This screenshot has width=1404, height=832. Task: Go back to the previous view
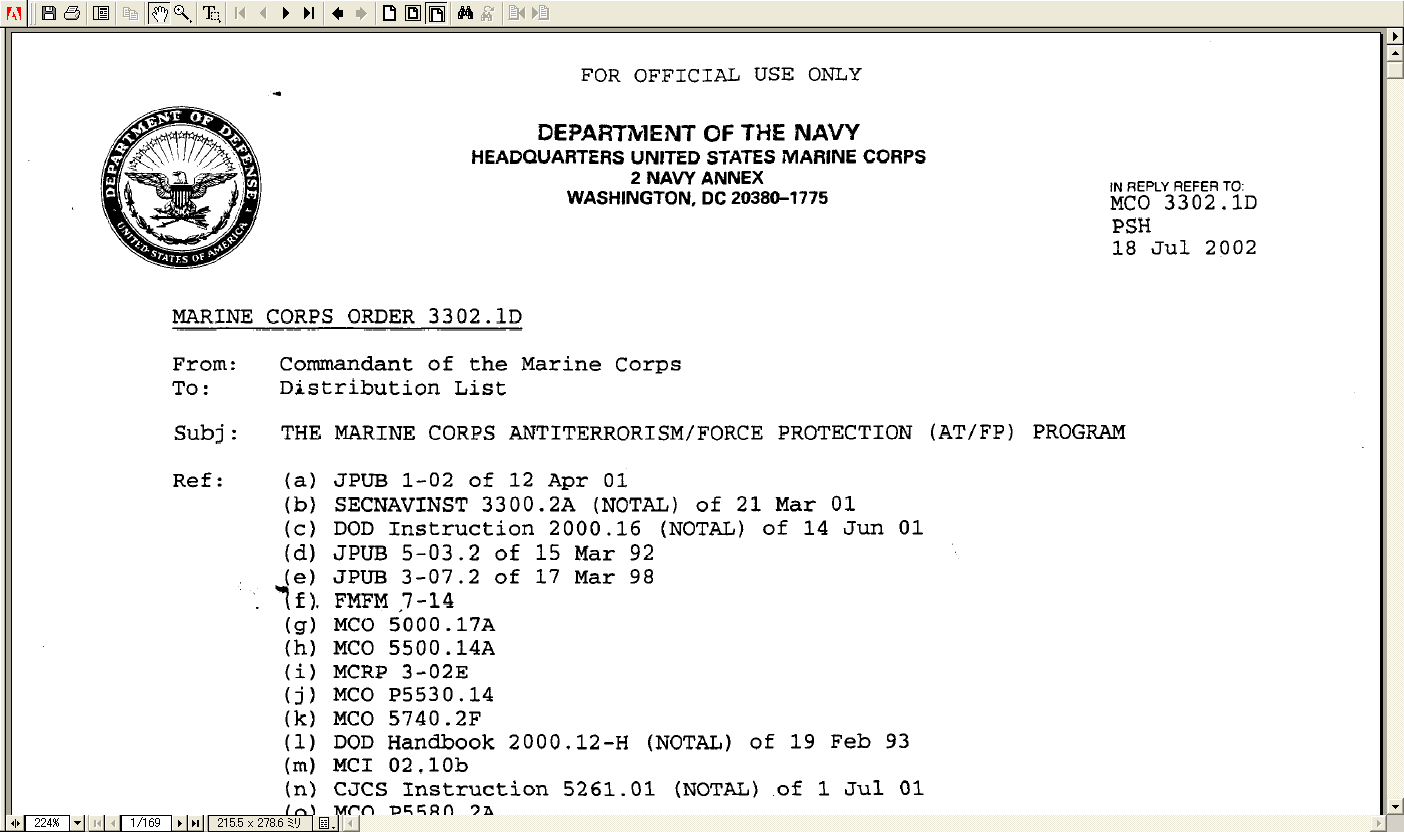338,13
